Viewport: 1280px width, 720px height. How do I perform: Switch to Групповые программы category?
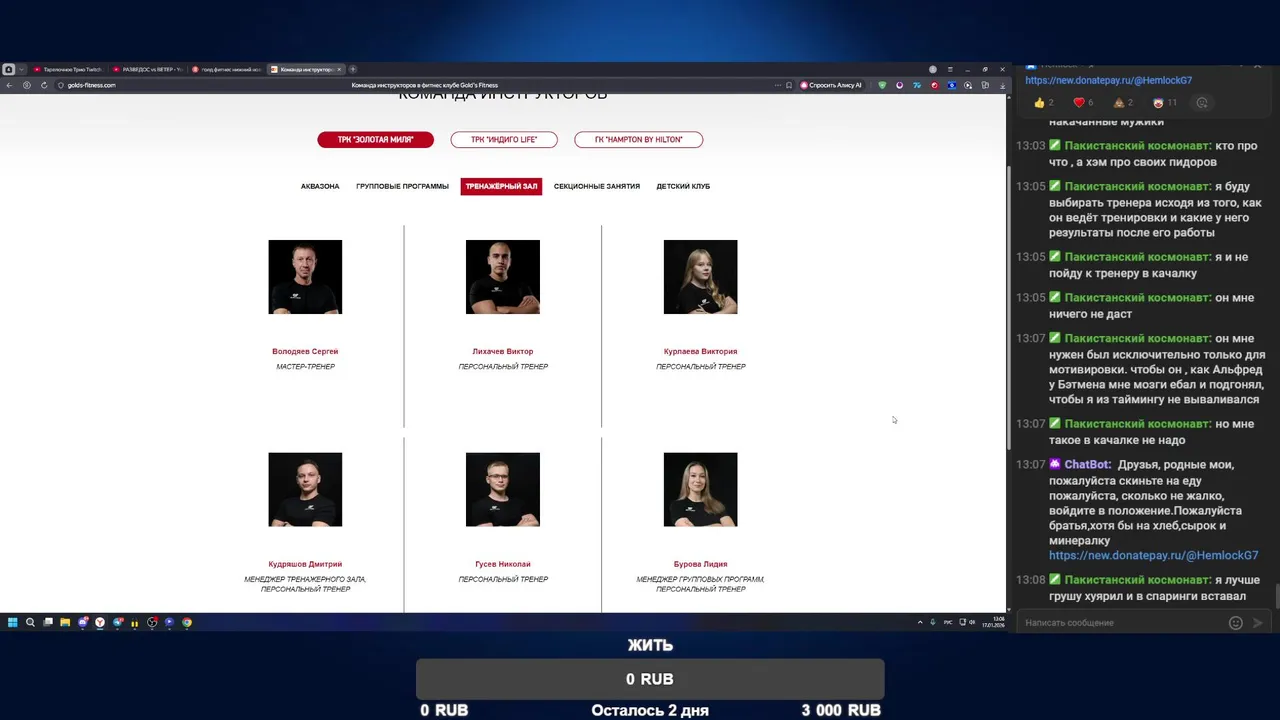tap(402, 186)
